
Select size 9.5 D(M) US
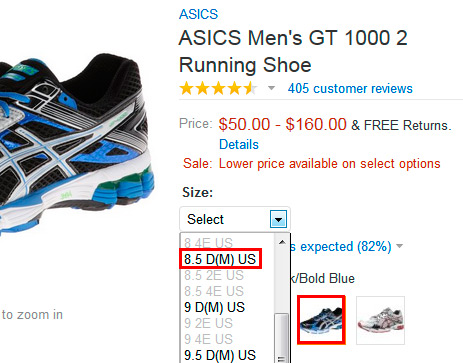coord(220,355)
